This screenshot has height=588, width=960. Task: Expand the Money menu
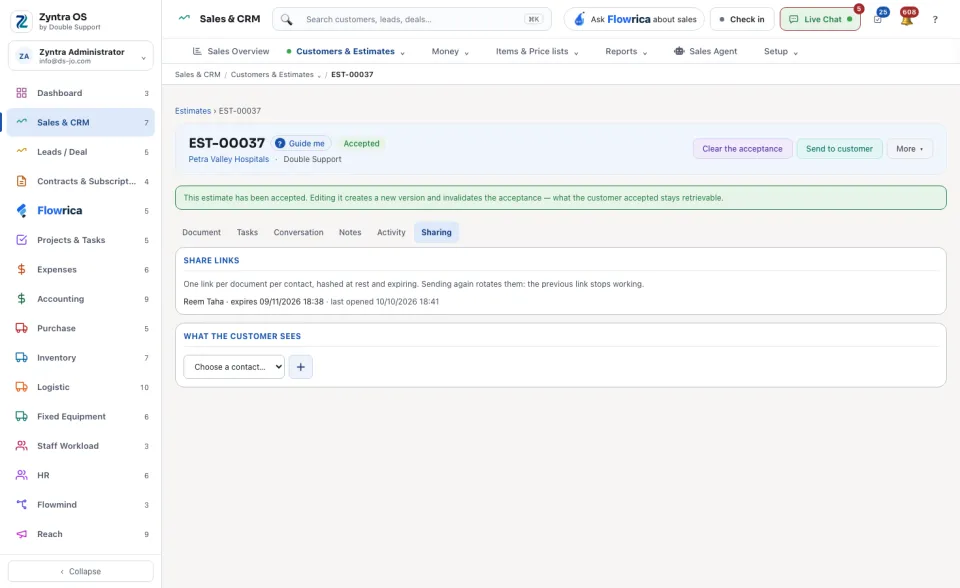pos(450,51)
